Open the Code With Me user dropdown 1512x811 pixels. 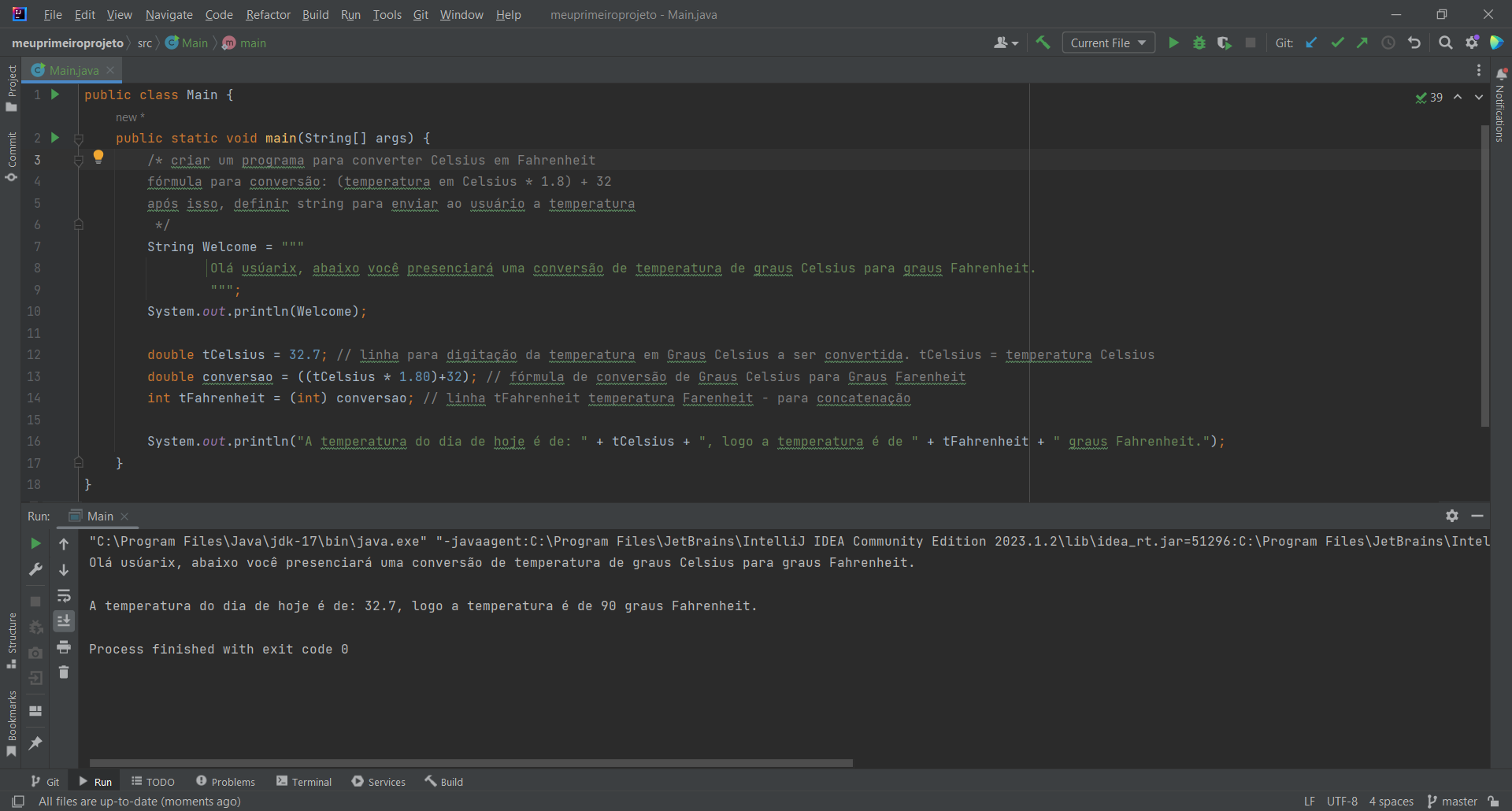[1006, 43]
